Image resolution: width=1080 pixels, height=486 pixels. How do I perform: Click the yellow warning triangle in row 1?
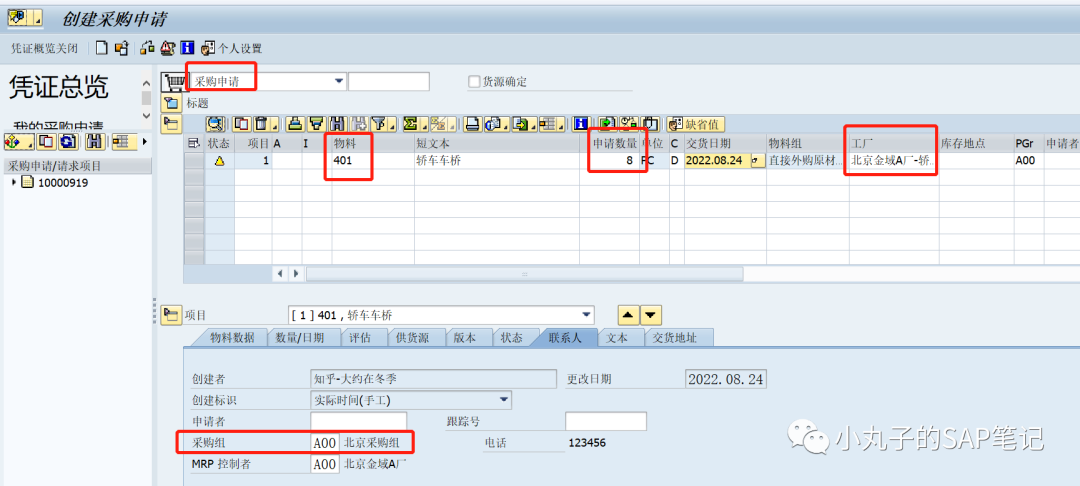(219, 160)
